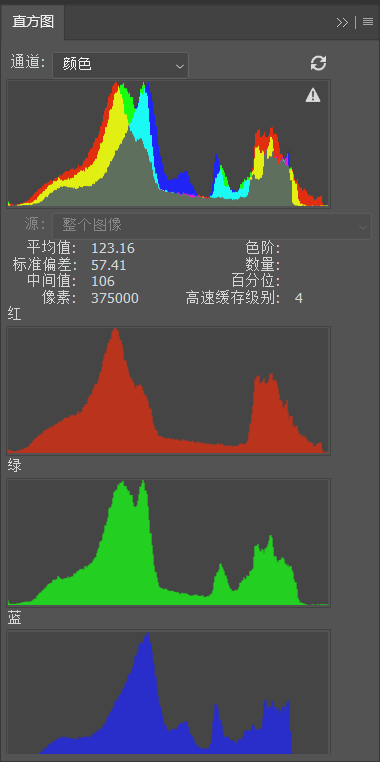
Task: Click the mean value 123.16
Action: point(113,248)
